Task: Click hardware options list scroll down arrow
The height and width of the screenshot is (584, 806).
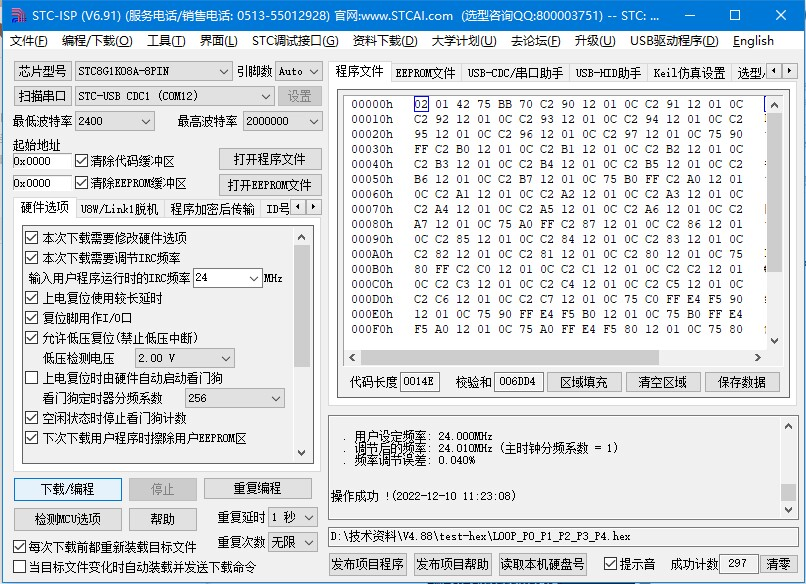Action: tap(302, 452)
